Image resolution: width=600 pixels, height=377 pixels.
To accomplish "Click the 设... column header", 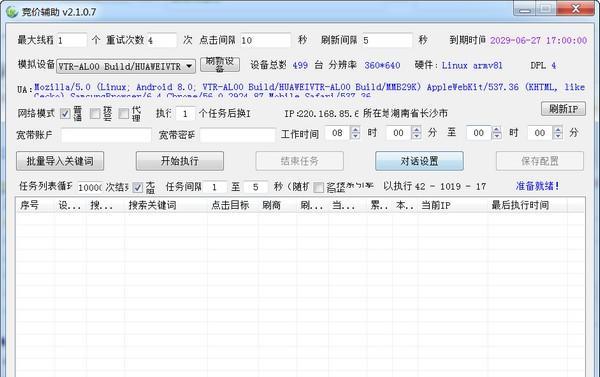I will click(70, 205).
